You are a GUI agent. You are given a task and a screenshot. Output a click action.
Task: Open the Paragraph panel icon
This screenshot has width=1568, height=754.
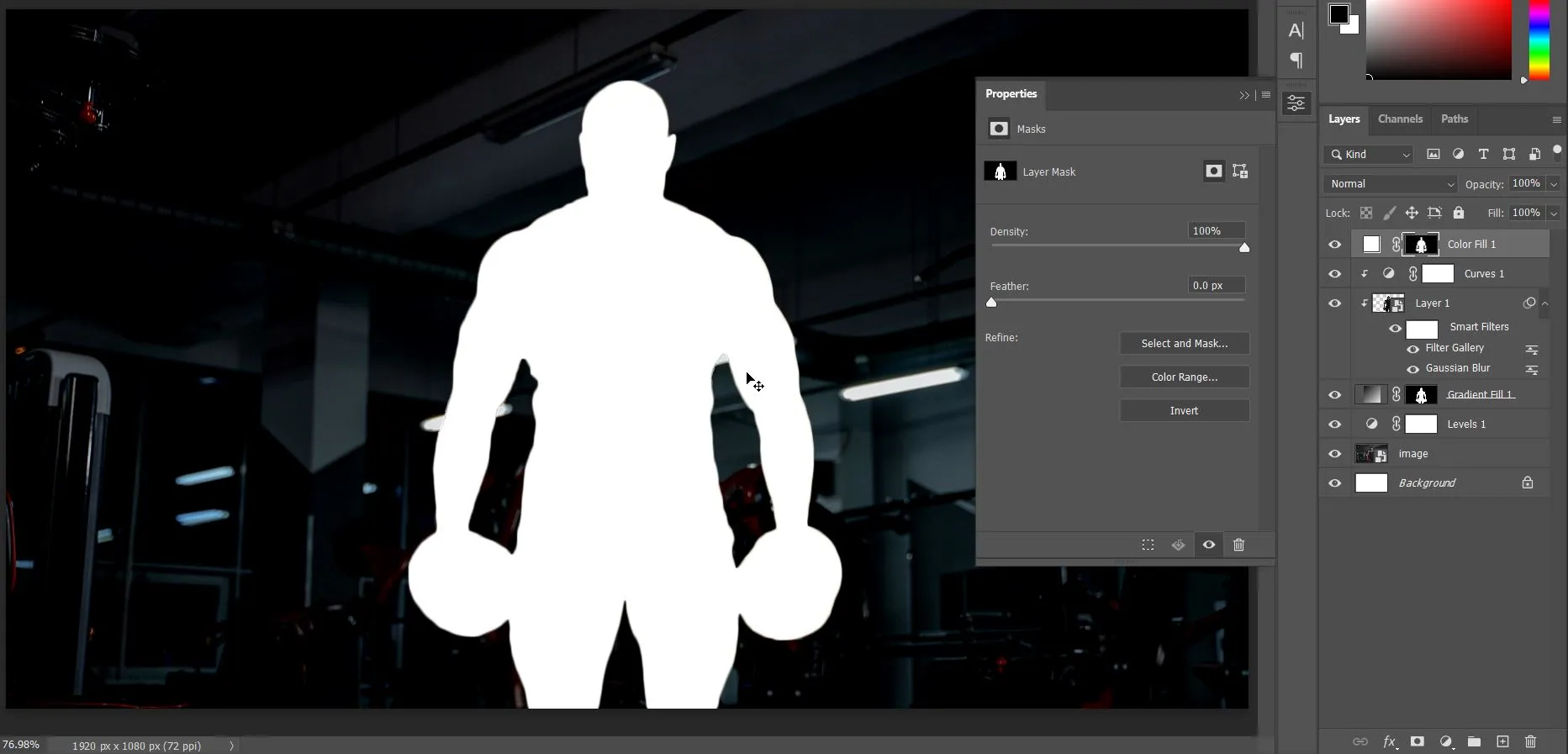[1296, 61]
